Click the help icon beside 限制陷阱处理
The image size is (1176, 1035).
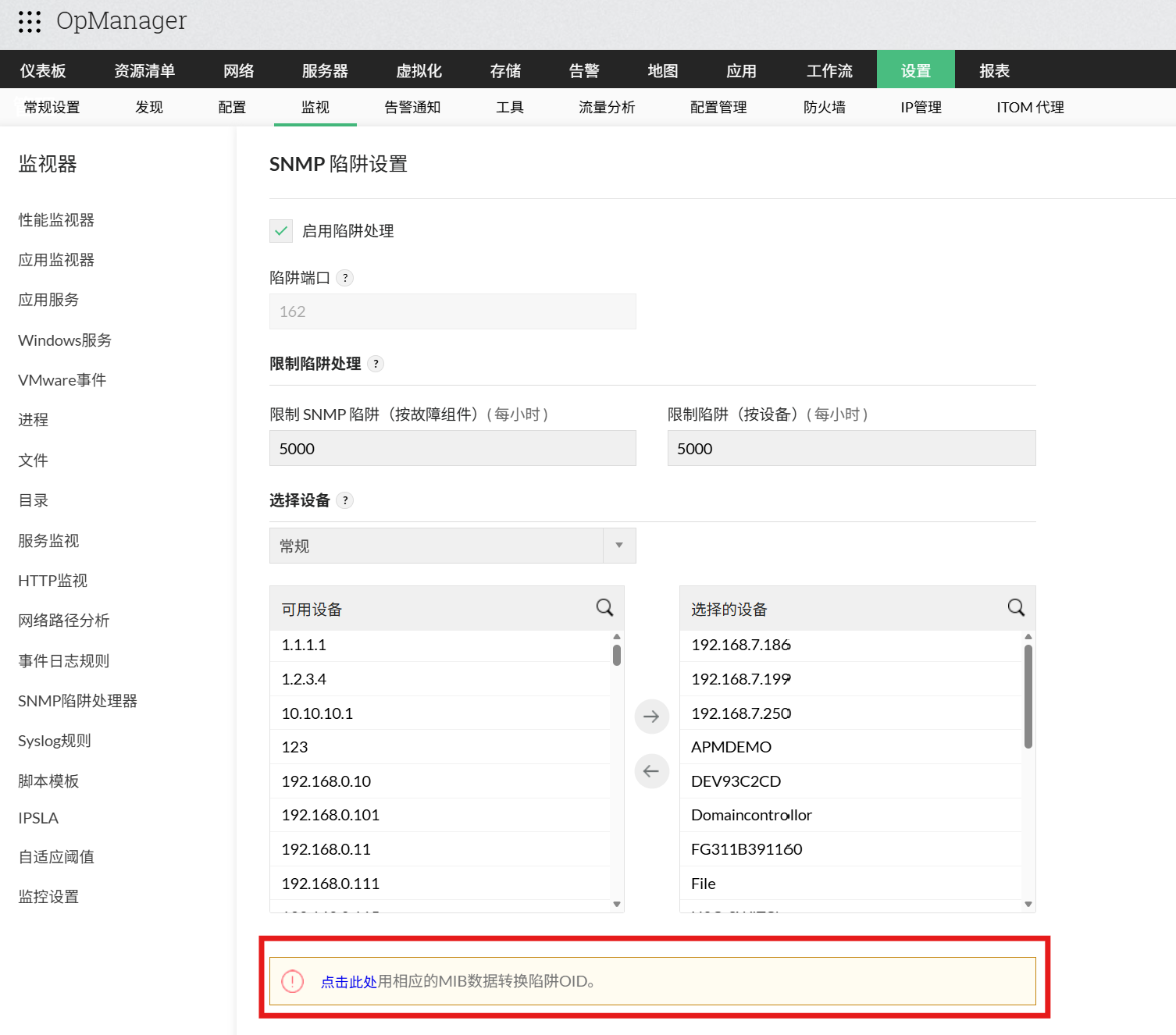pyautogui.click(x=376, y=364)
